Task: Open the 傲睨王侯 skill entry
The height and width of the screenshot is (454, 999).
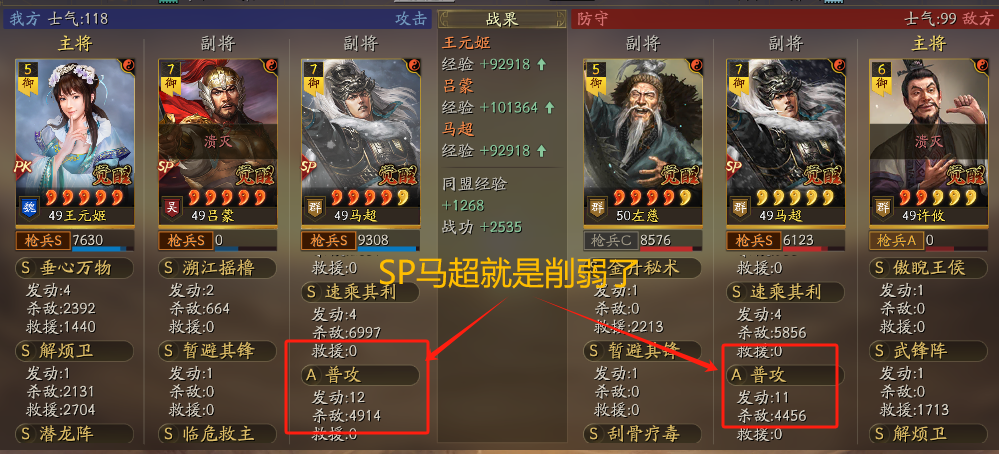Action: point(928,268)
